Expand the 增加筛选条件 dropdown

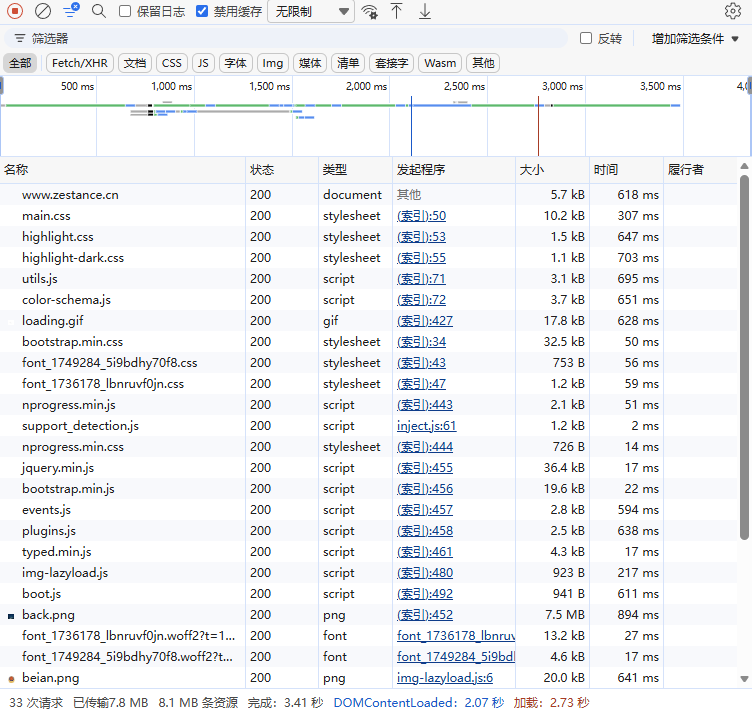click(695, 38)
